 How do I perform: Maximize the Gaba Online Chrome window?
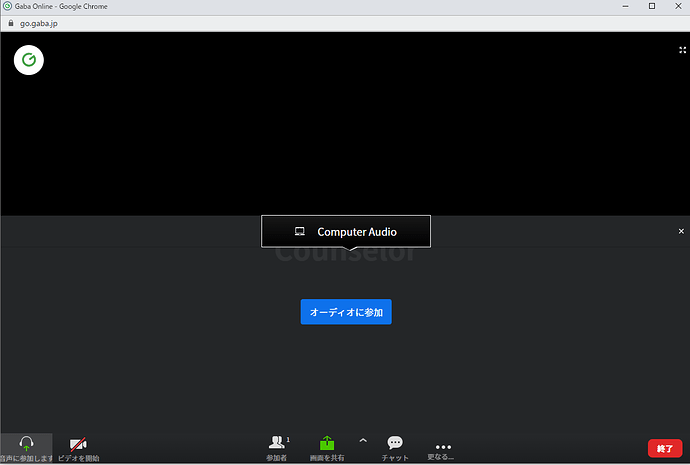pyautogui.click(x=652, y=6)
